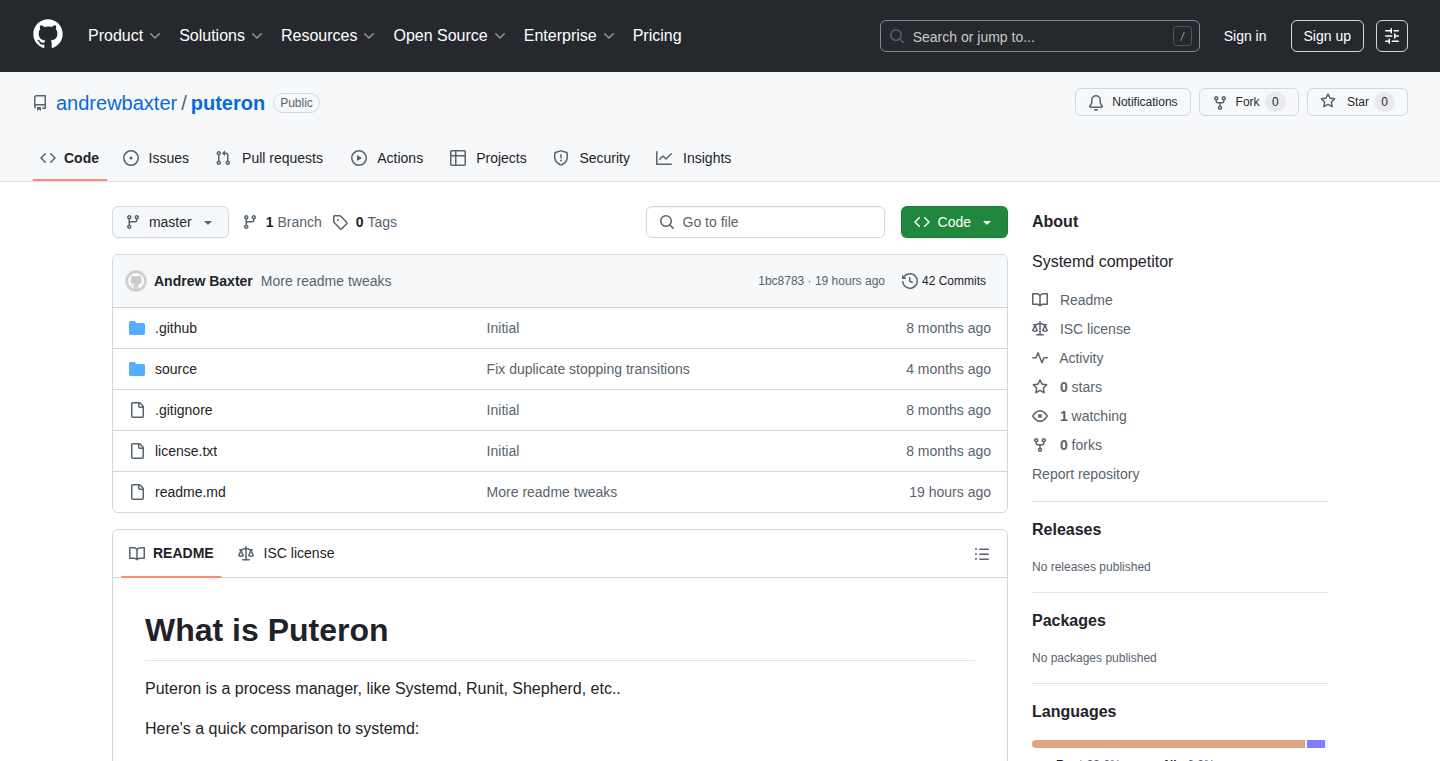Expand the Solutions menu
Viewport: 1440px width, 761px height.
(x=221, y=35)
